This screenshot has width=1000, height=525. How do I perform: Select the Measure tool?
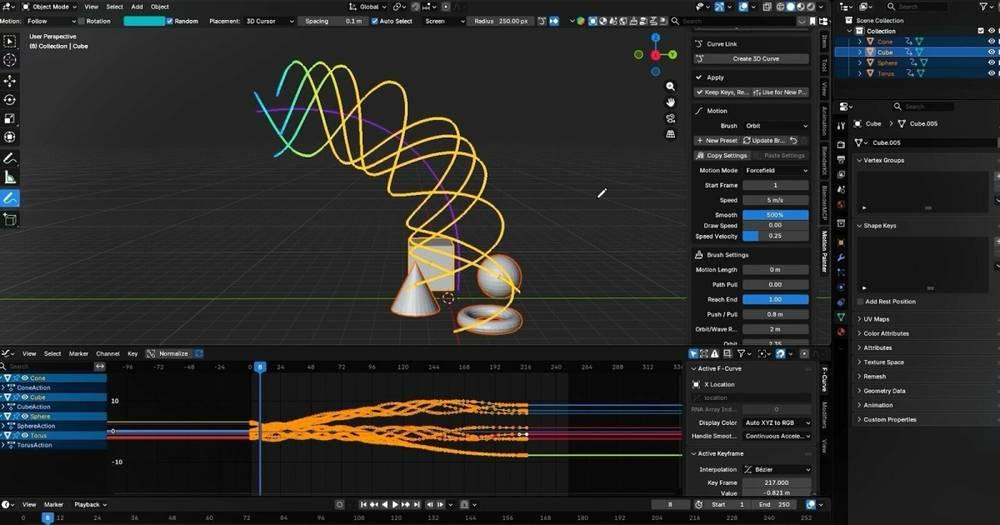tap(10, 177)
